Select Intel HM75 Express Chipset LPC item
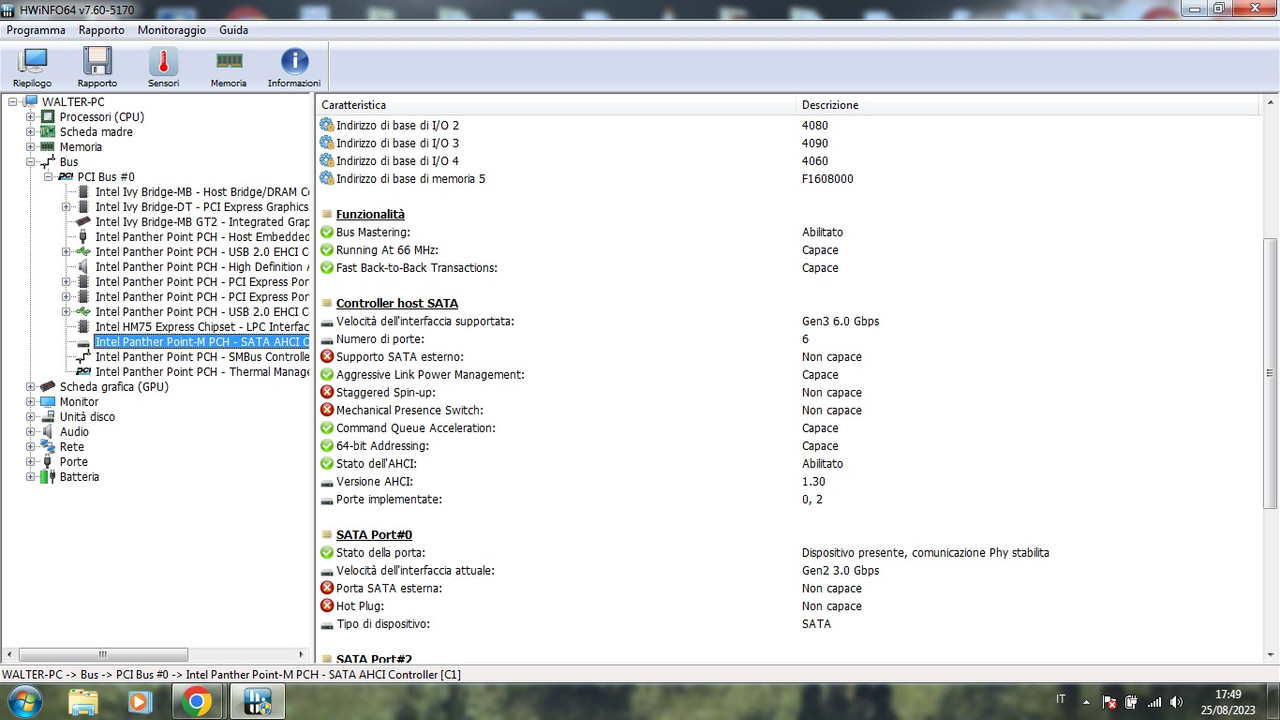Screen dimensions: 1280x720 [x=202, y=327]
